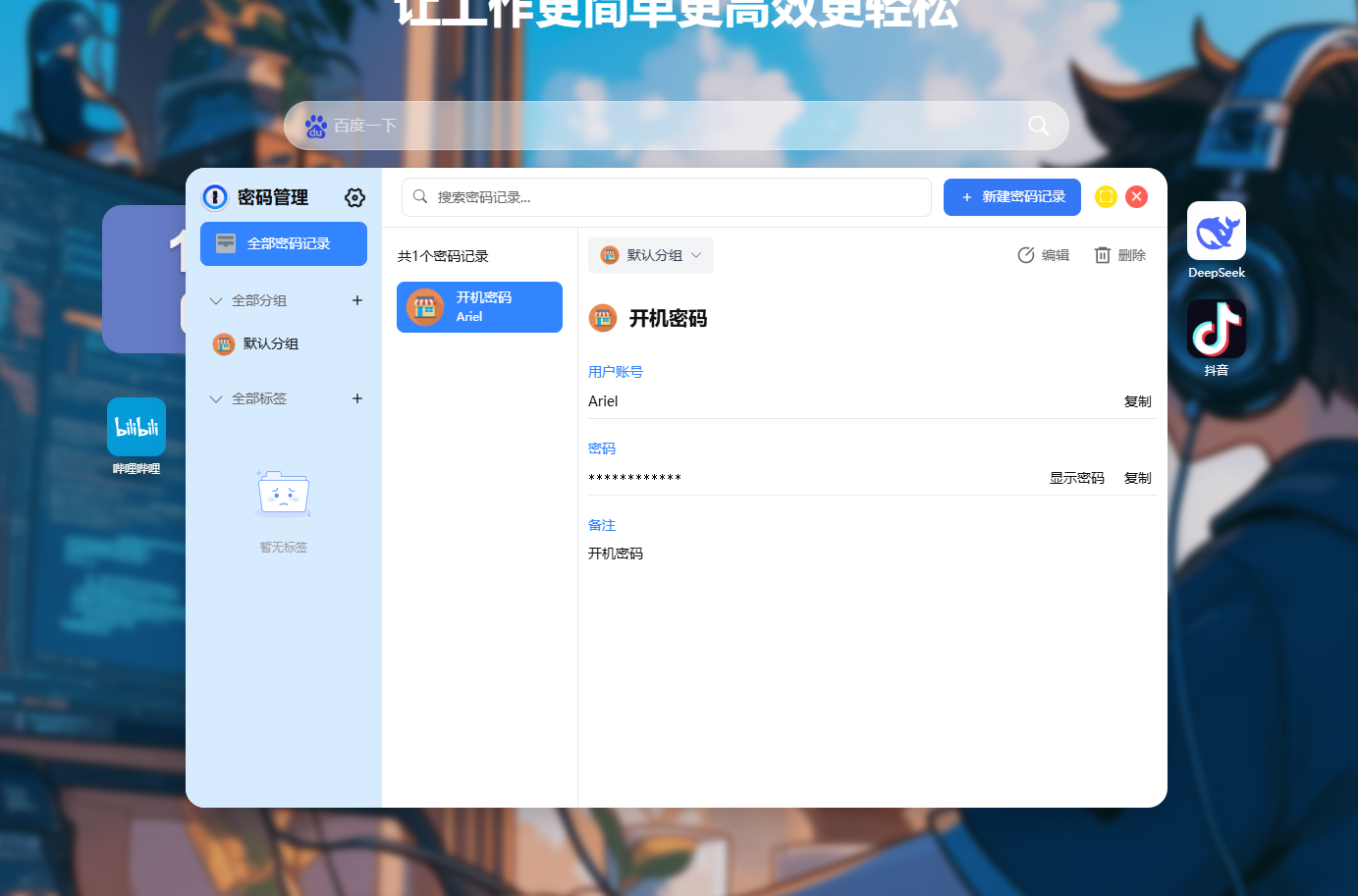
Task: Collapse the 全部标签 tags section
Action: pos(216,398)
